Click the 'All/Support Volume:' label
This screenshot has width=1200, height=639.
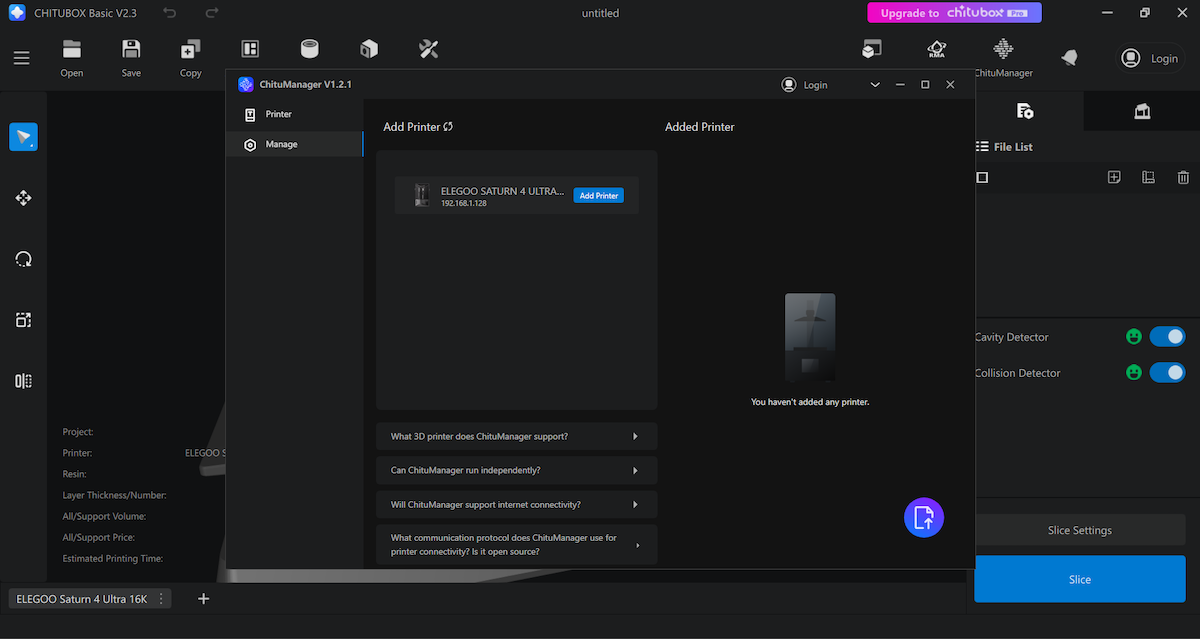(x=104, y=517)
